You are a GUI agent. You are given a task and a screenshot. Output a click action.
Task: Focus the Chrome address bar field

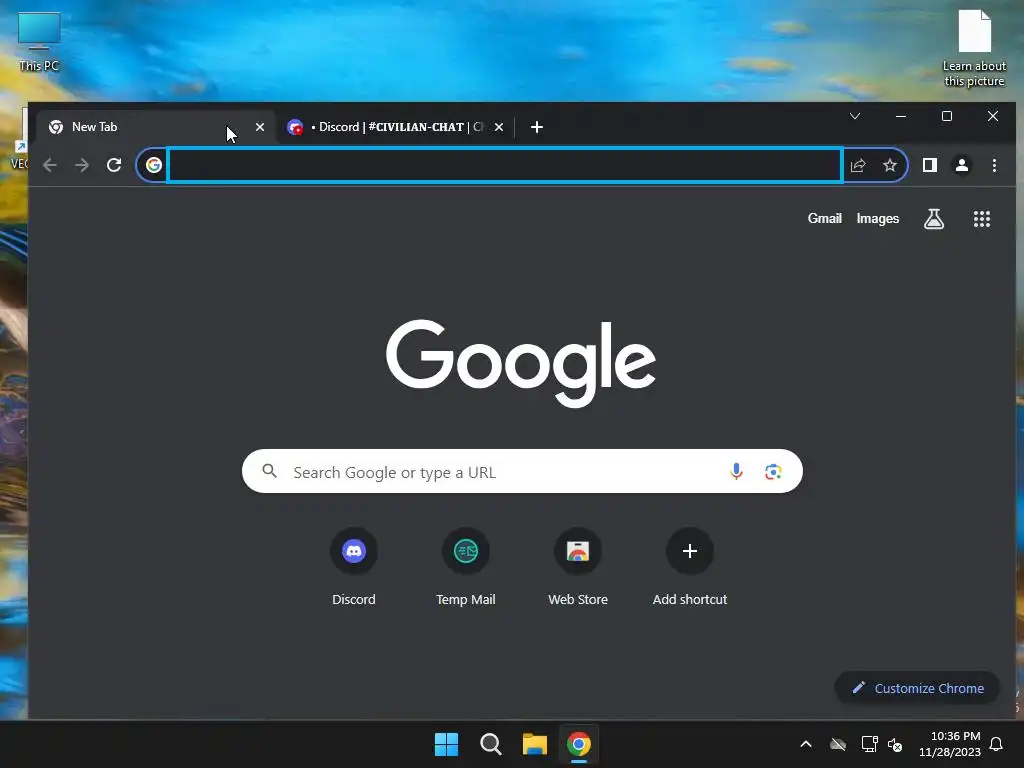click(504, 165)
